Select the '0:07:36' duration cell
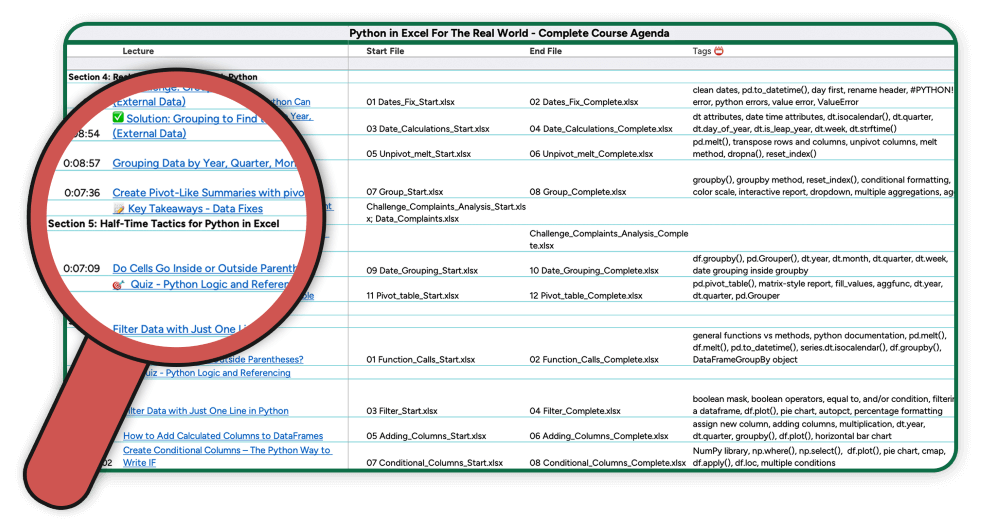Viewport: 1000px width, 524px height. (x=81, y=192)
